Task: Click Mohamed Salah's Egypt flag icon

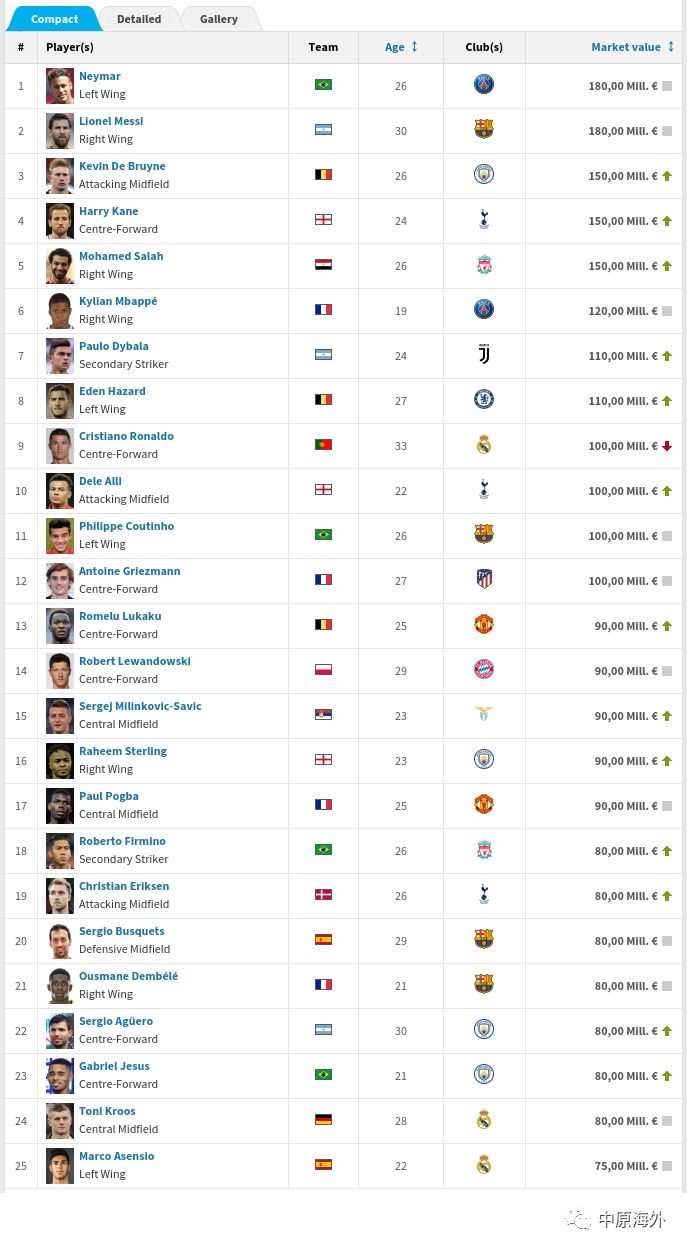Action: click(x=323, y=265)
